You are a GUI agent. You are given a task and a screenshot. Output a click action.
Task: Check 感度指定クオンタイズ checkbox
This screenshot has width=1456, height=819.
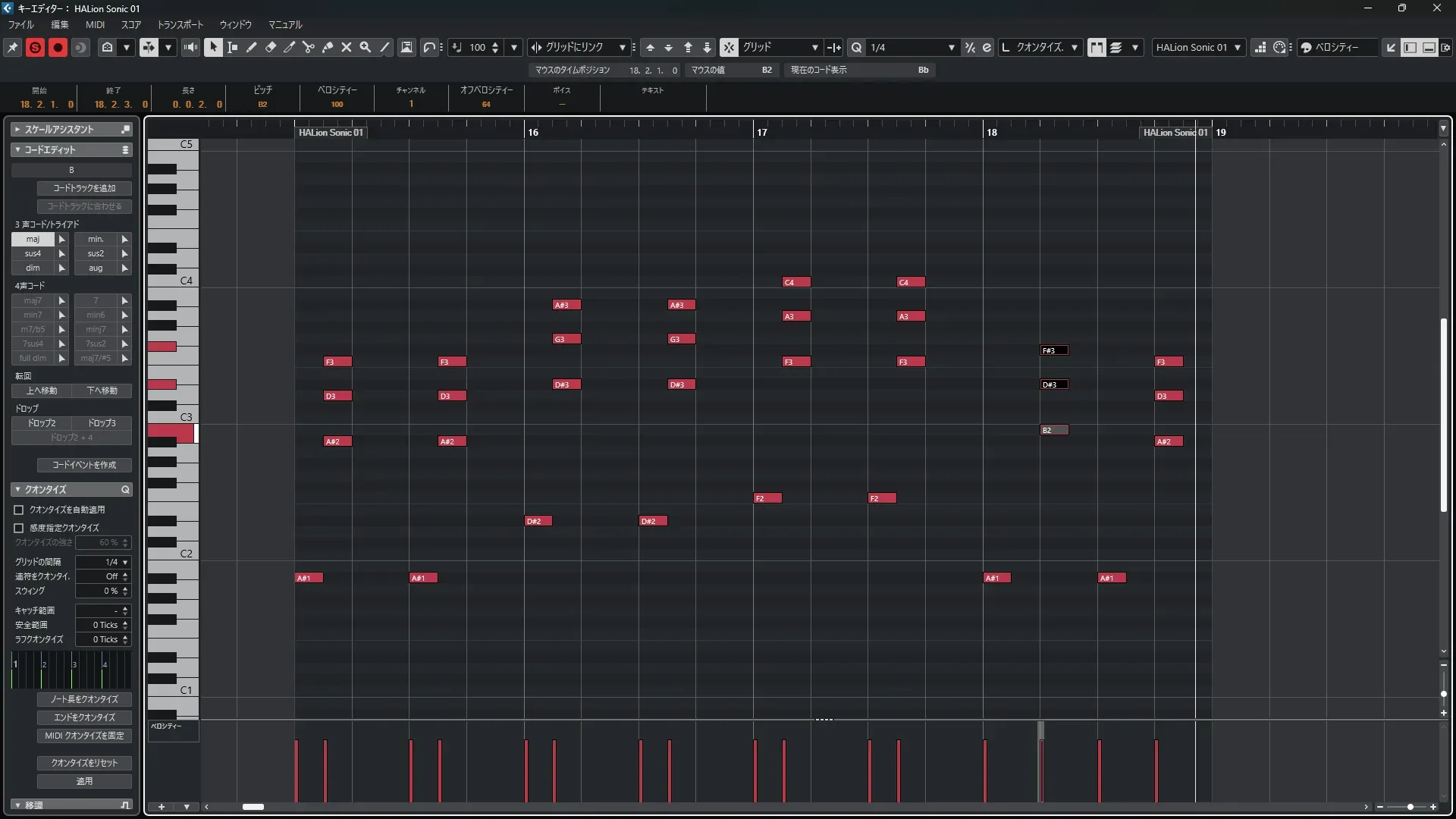click(x=19, y=528)
